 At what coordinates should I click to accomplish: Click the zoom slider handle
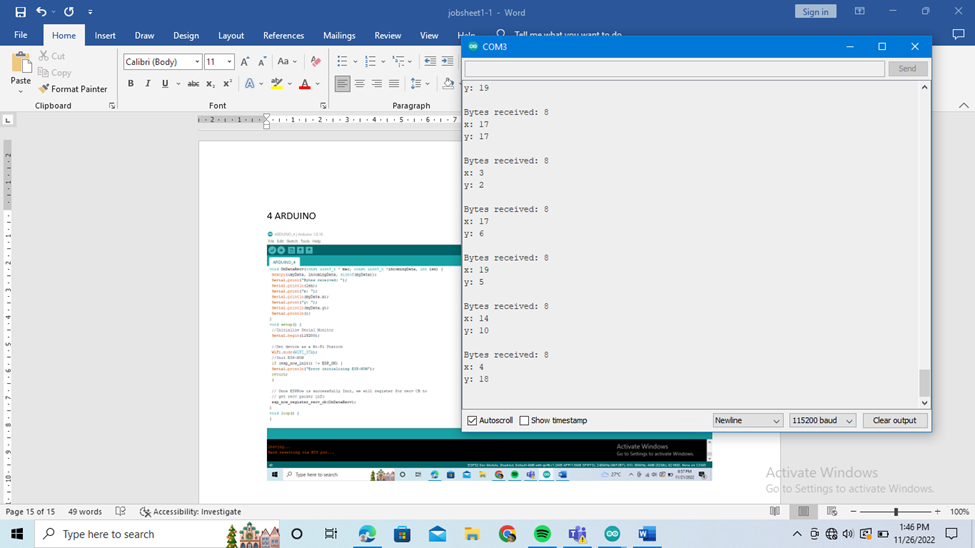pyautogui.click(x=896, y=511)
